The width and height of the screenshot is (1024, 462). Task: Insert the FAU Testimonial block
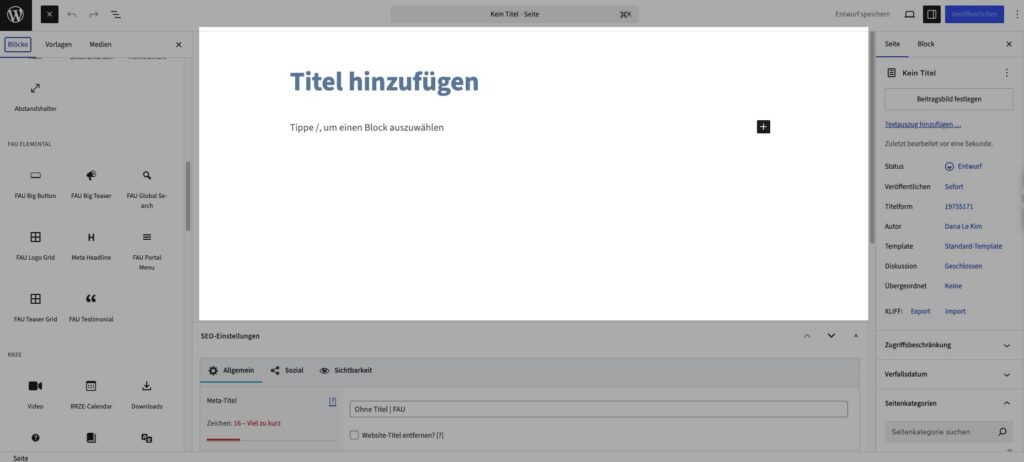[x=91, y=305]
